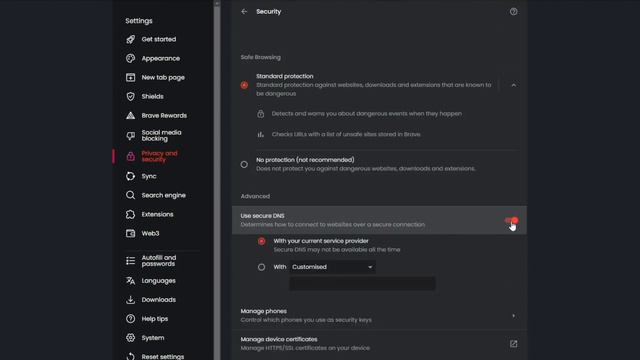The width and height of the screenshot is (640, 360).
Task: Open Privacy and security settings
Action: (159, 156)
